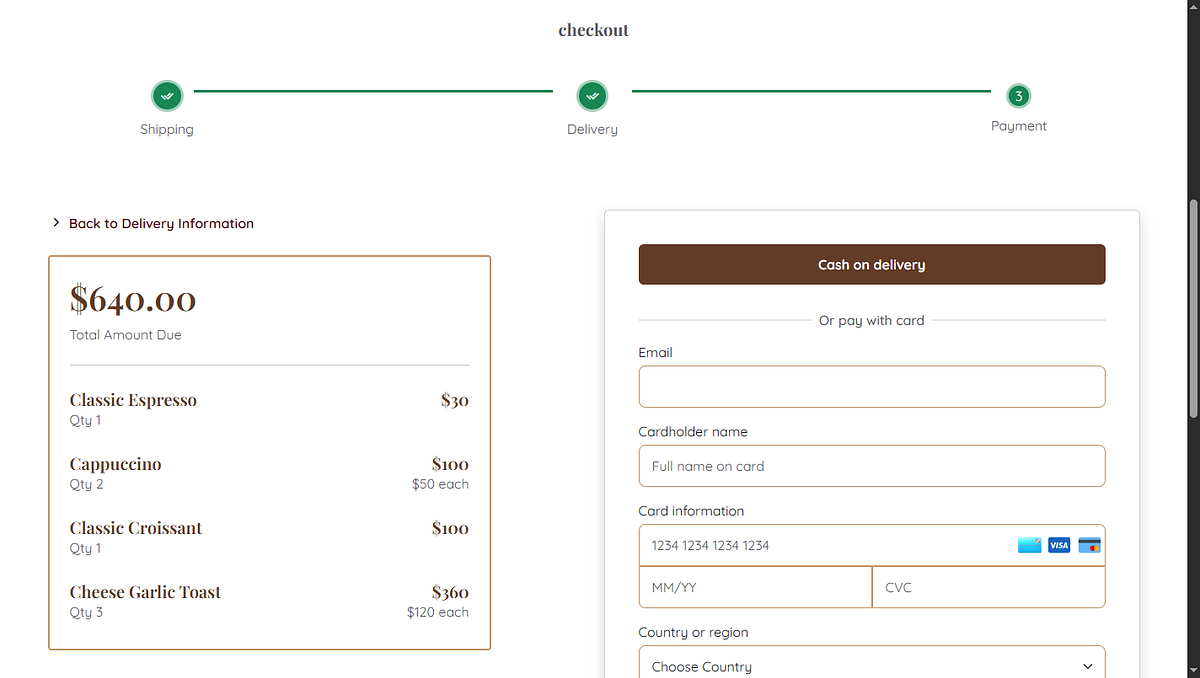
Task: Select the Shipping step label
Action: pyautogui.click(x=167, y=129)
